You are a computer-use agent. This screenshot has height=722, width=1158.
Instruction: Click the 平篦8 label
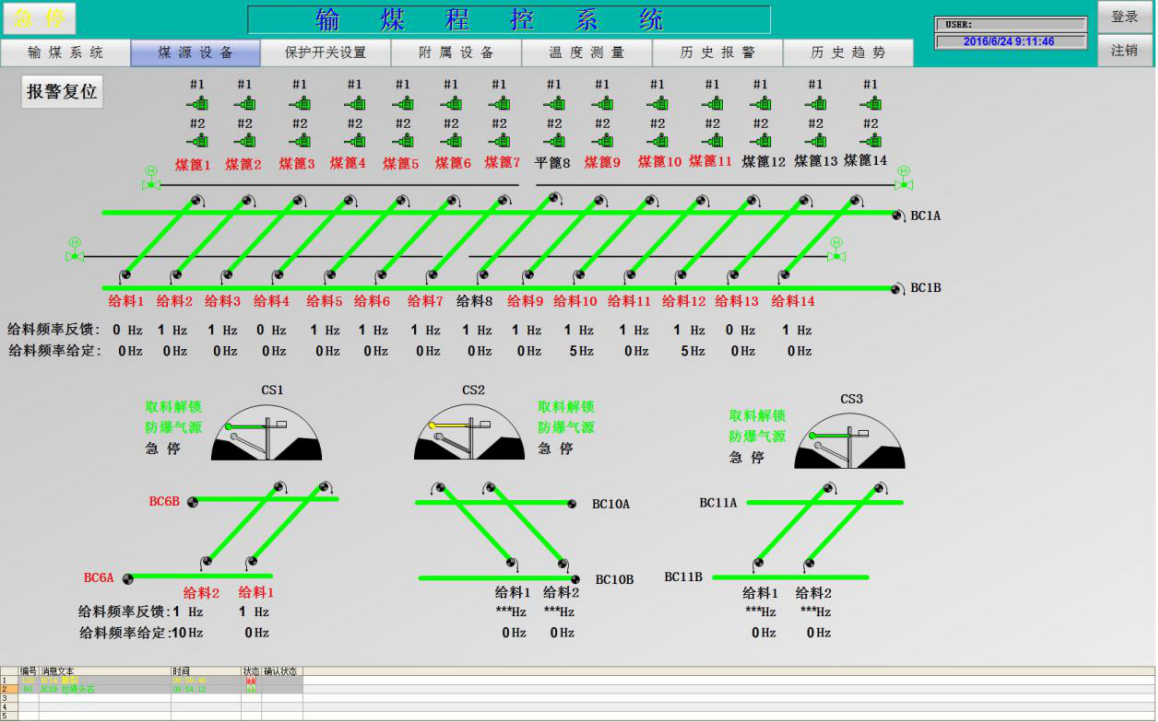[552, 162]
